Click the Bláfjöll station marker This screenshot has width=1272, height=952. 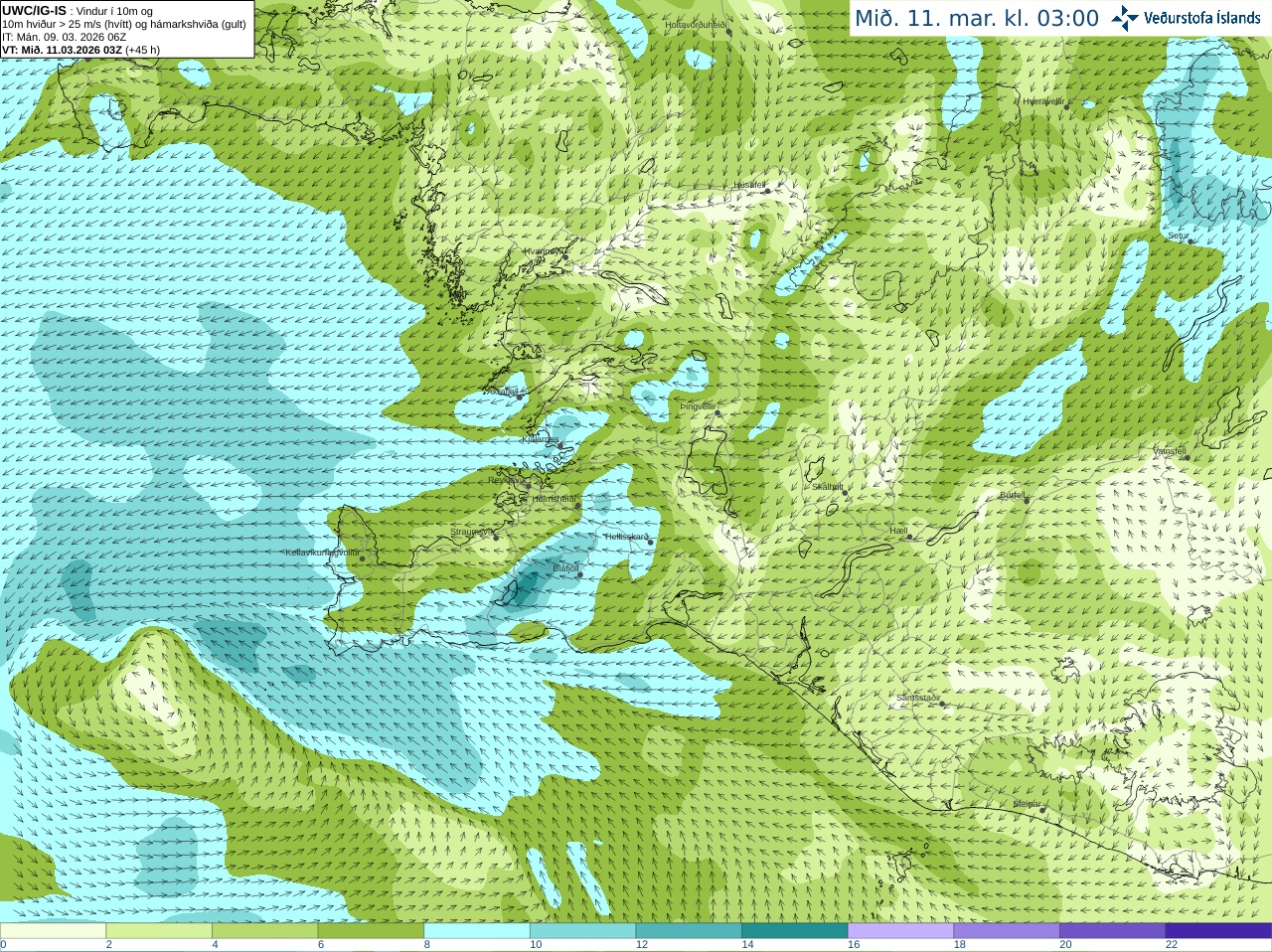click(x=580, y=574)
